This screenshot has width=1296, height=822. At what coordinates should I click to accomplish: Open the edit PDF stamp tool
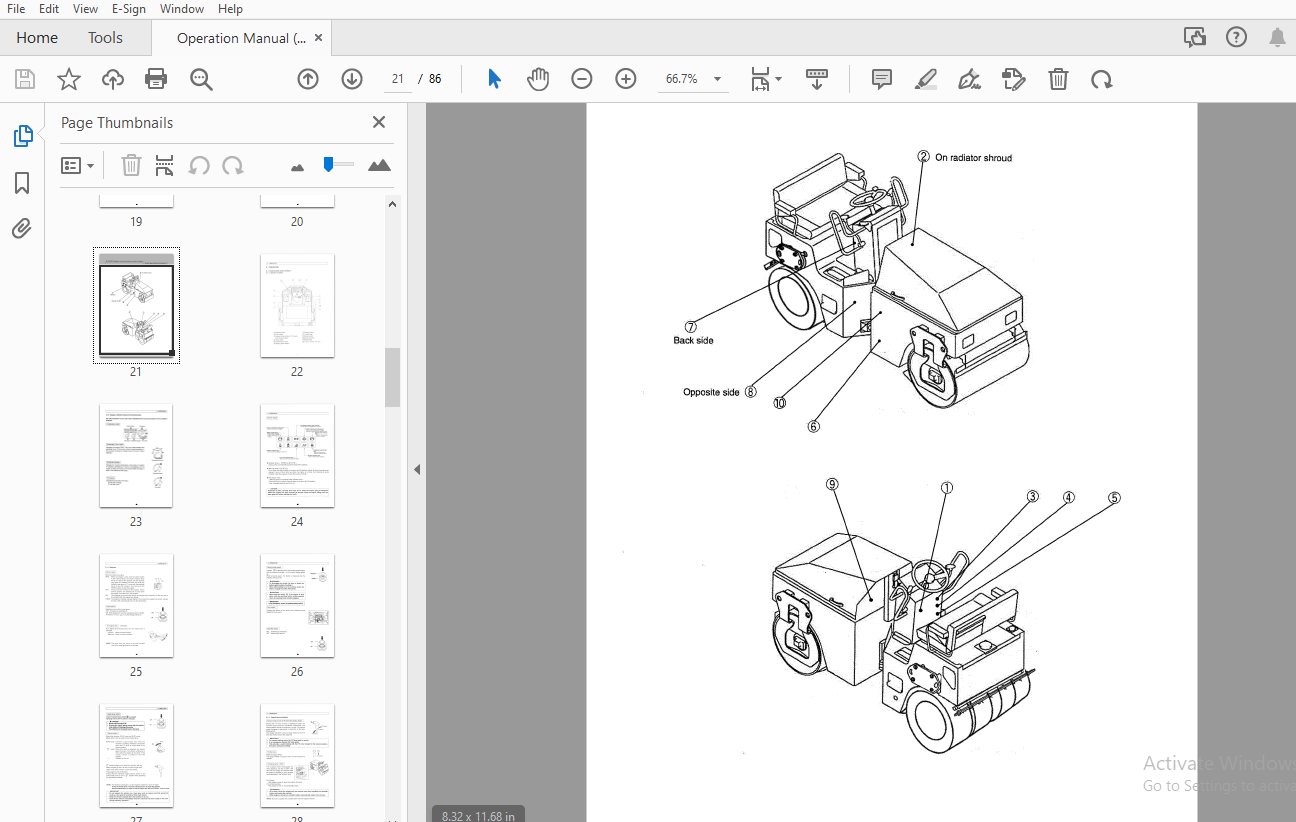coord(1014,79)
